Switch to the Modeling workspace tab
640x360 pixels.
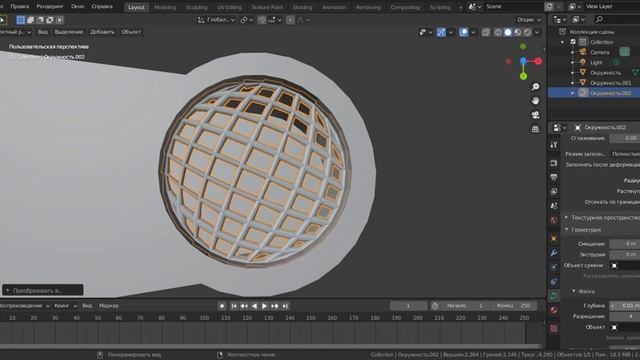coord(165,7)
